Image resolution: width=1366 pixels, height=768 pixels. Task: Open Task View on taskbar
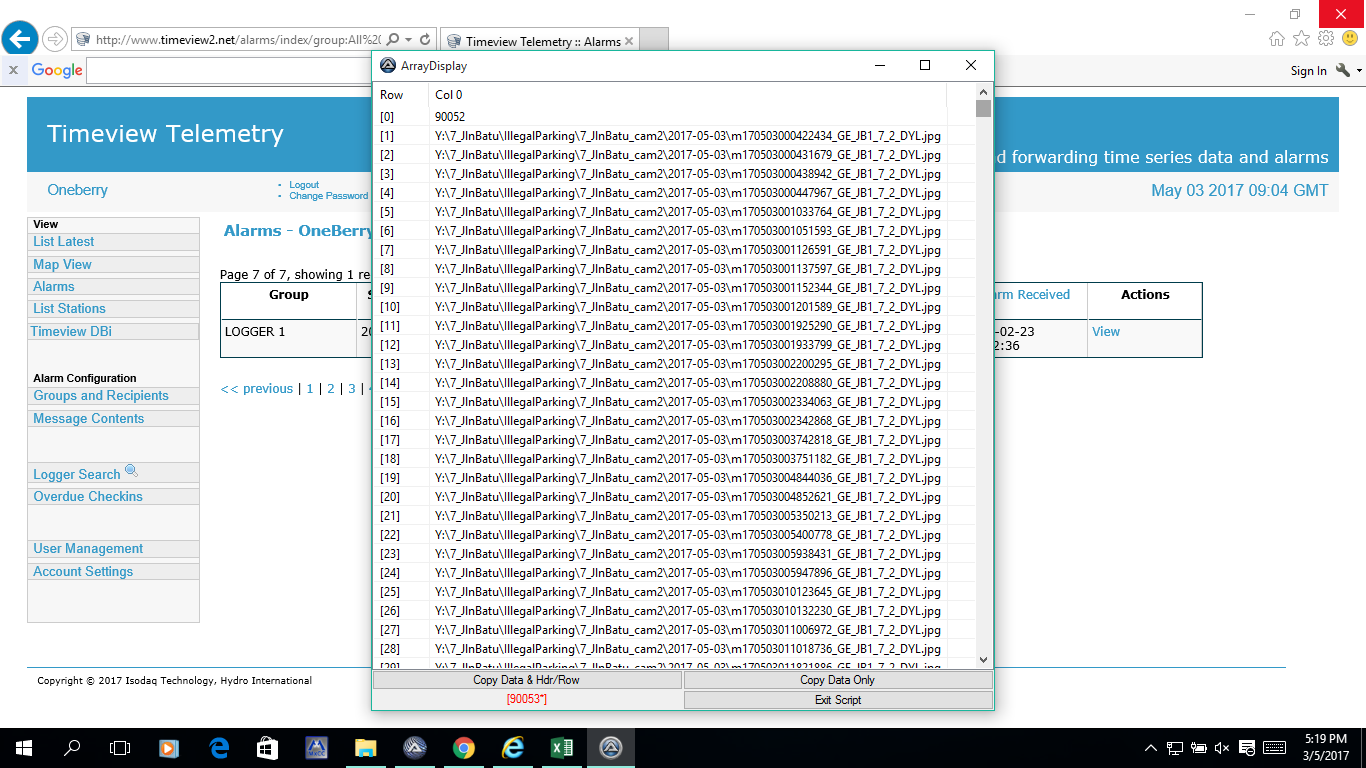point(120,747)
